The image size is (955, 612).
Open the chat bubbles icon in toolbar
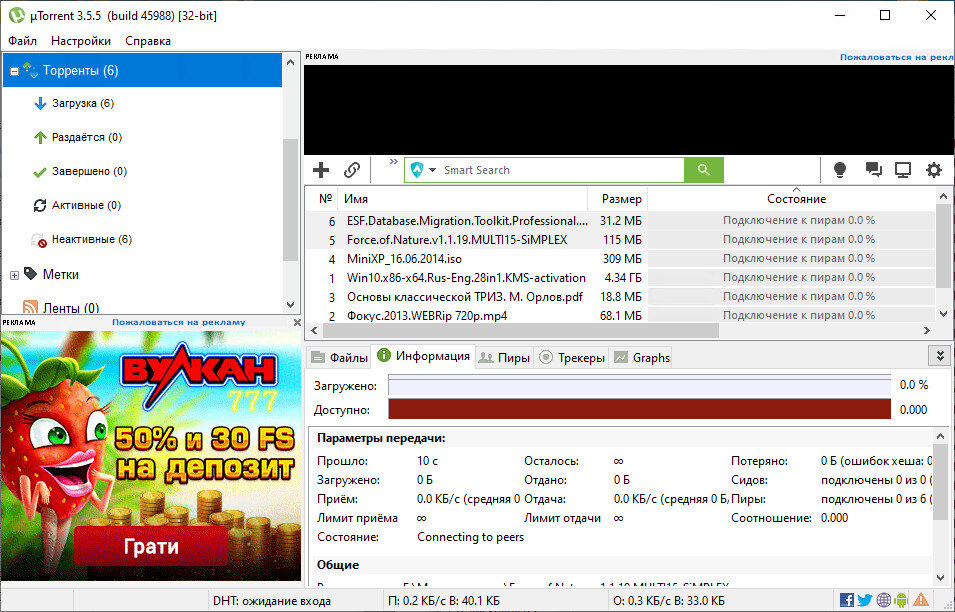pos(873,170)
